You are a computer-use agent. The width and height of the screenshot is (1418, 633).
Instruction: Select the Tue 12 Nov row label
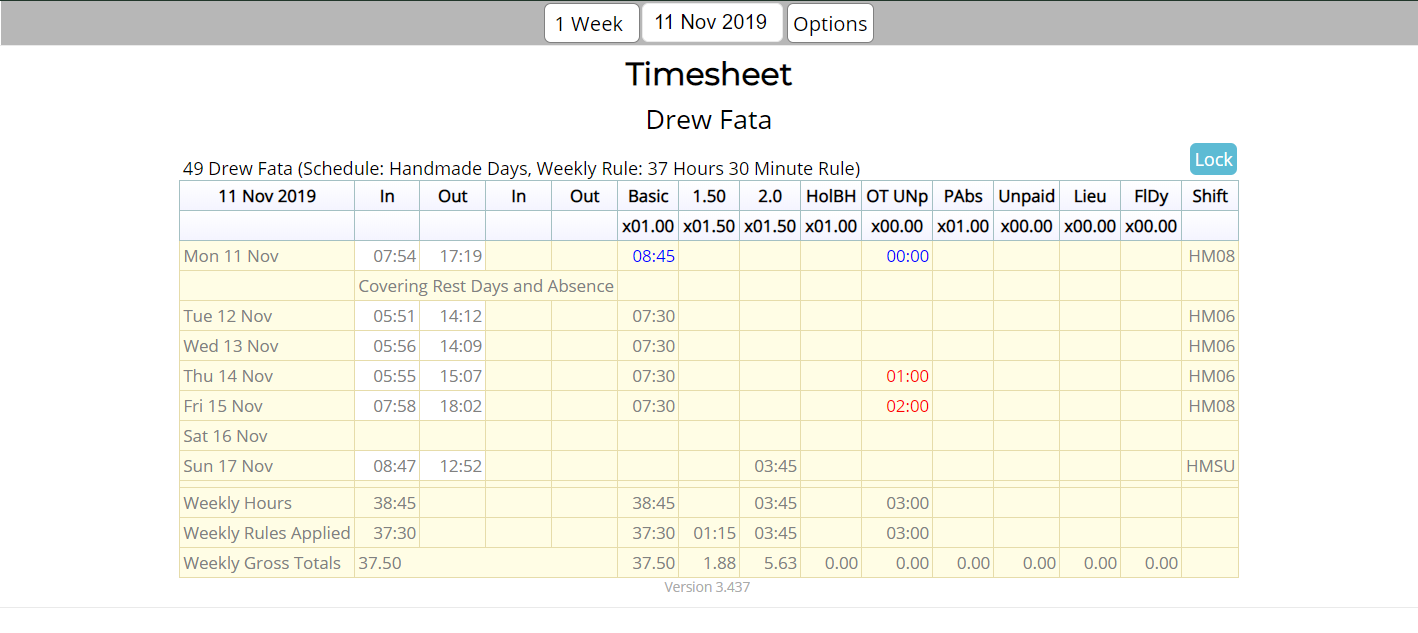tap(228, 316)
